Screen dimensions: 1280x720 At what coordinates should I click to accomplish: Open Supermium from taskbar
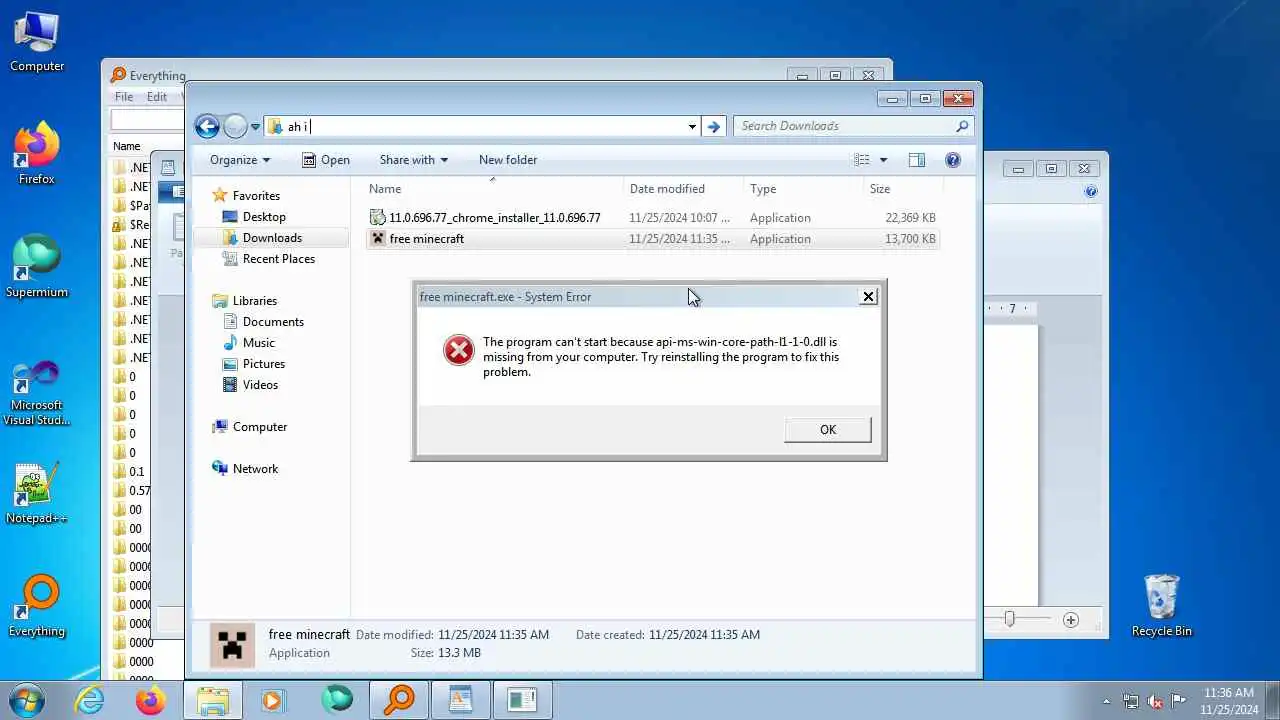tap(337, 700)
